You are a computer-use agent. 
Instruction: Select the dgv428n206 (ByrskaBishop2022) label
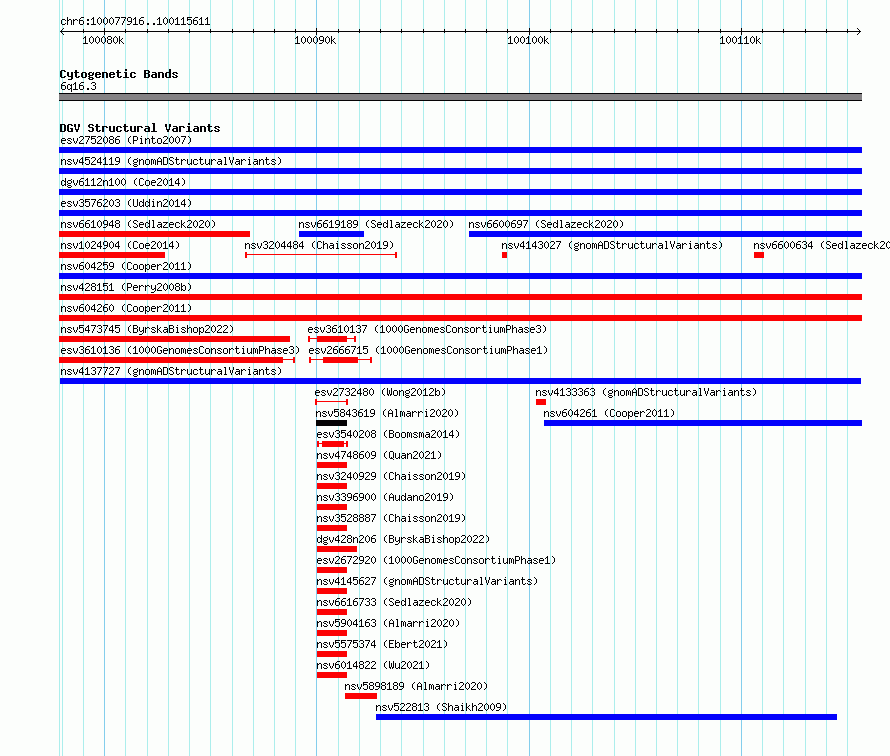click(x=403, y=539)
